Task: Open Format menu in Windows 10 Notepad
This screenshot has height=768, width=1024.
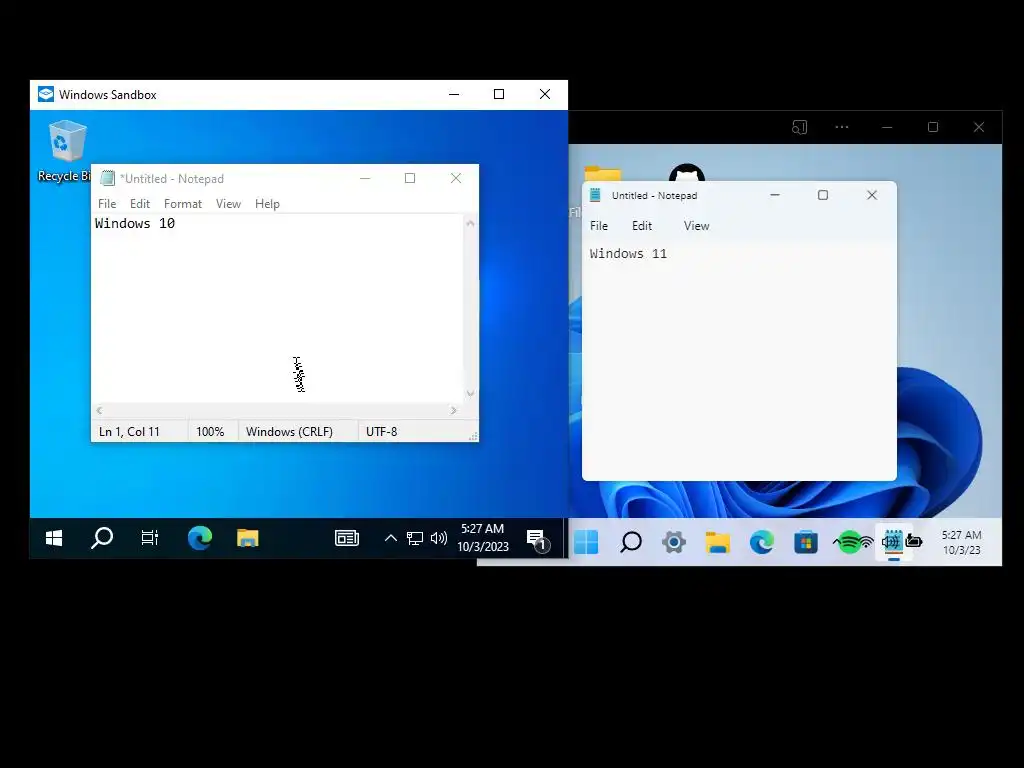Action: point(183,204)
